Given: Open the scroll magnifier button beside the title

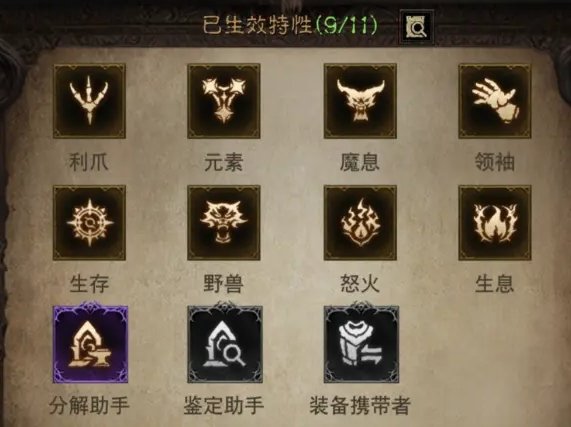Looking at the screenshot, I should (x=417, y=27).
